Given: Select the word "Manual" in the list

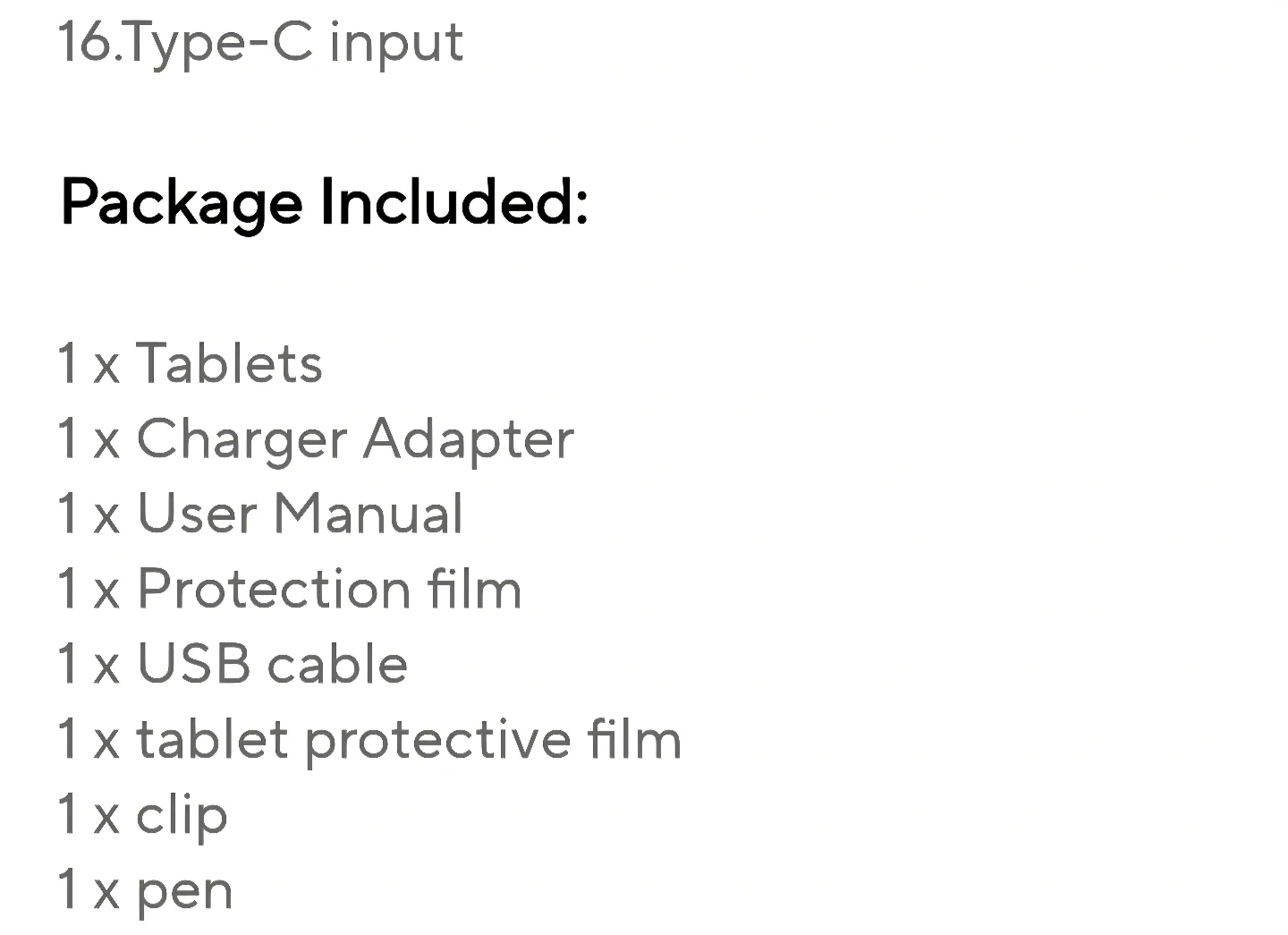Looking at the screenshot, I should (x=368, y=514).
